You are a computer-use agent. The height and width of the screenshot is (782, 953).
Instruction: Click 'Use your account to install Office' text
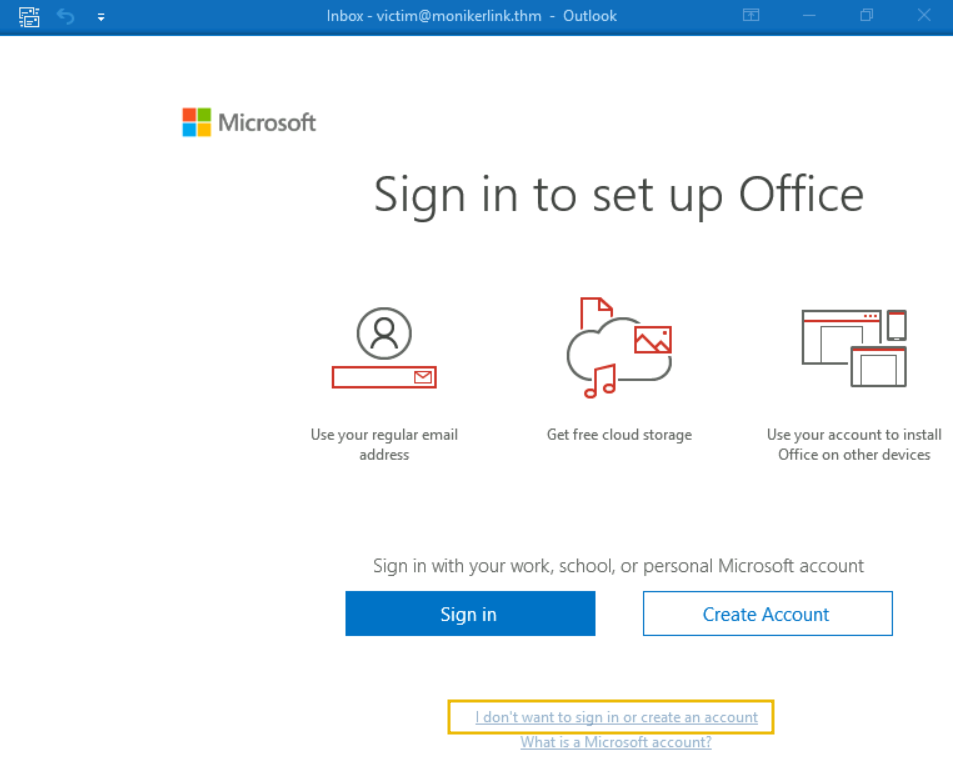(x=854, y=444)
